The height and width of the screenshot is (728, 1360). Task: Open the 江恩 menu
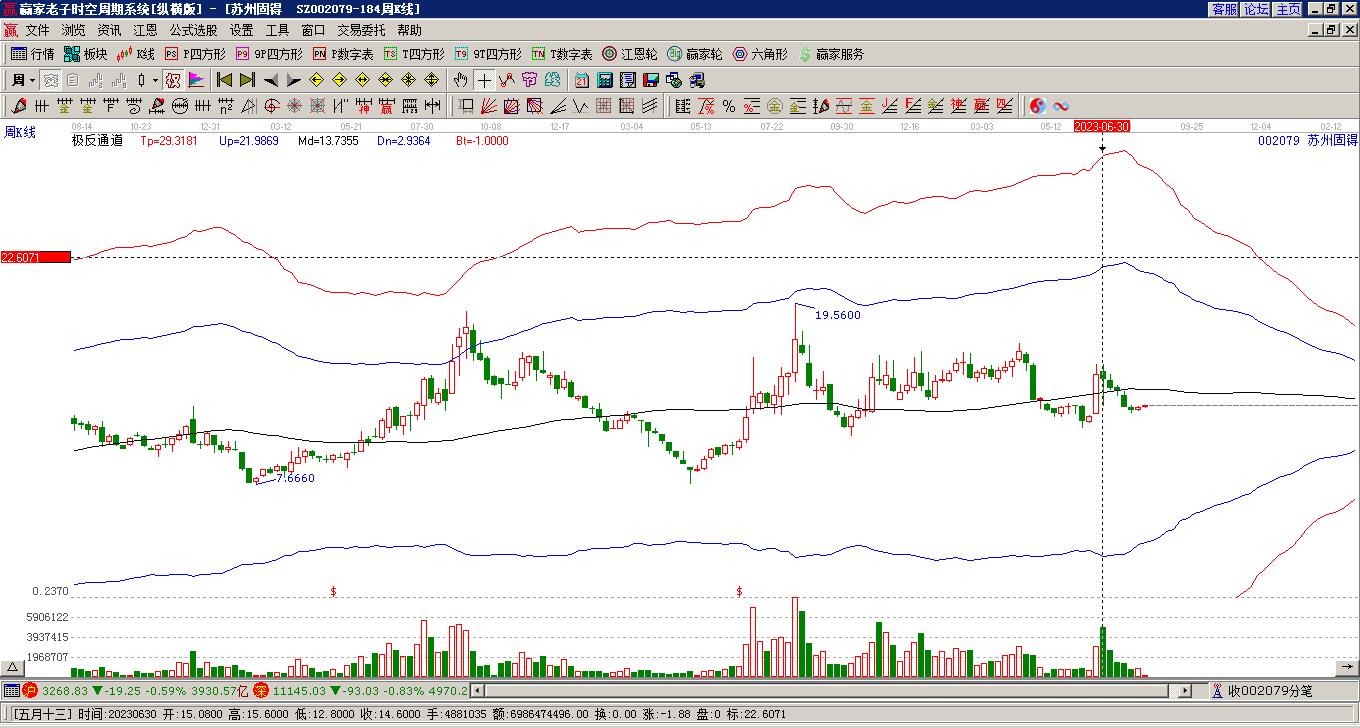pyautogui.click(x=145, y=31)
